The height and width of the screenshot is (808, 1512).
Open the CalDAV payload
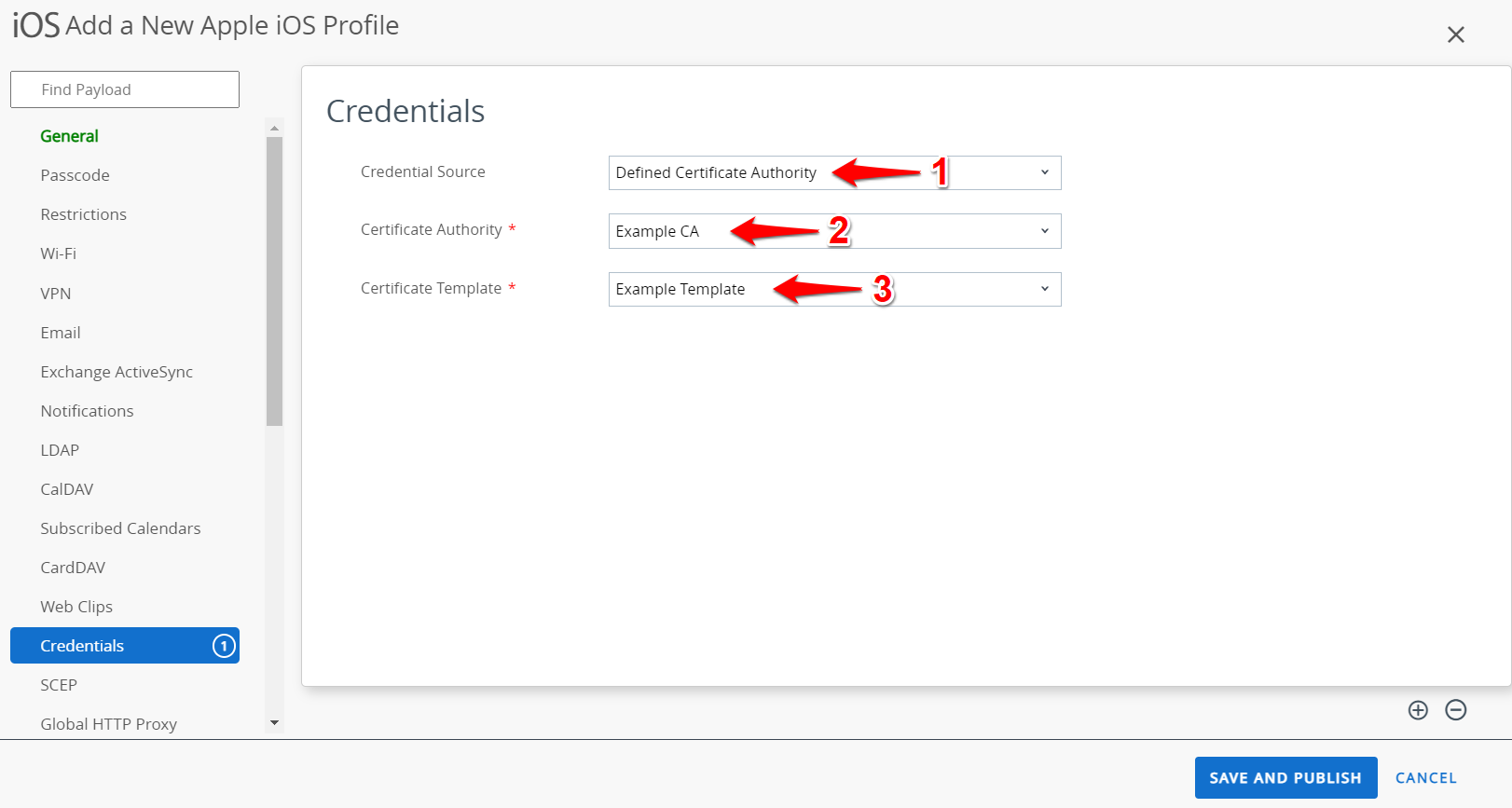click(x=66, y=489)
